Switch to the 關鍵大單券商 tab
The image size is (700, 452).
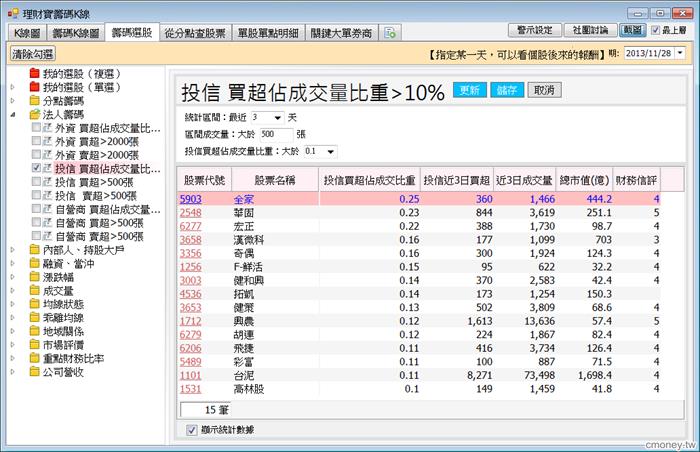click(341, 33)
